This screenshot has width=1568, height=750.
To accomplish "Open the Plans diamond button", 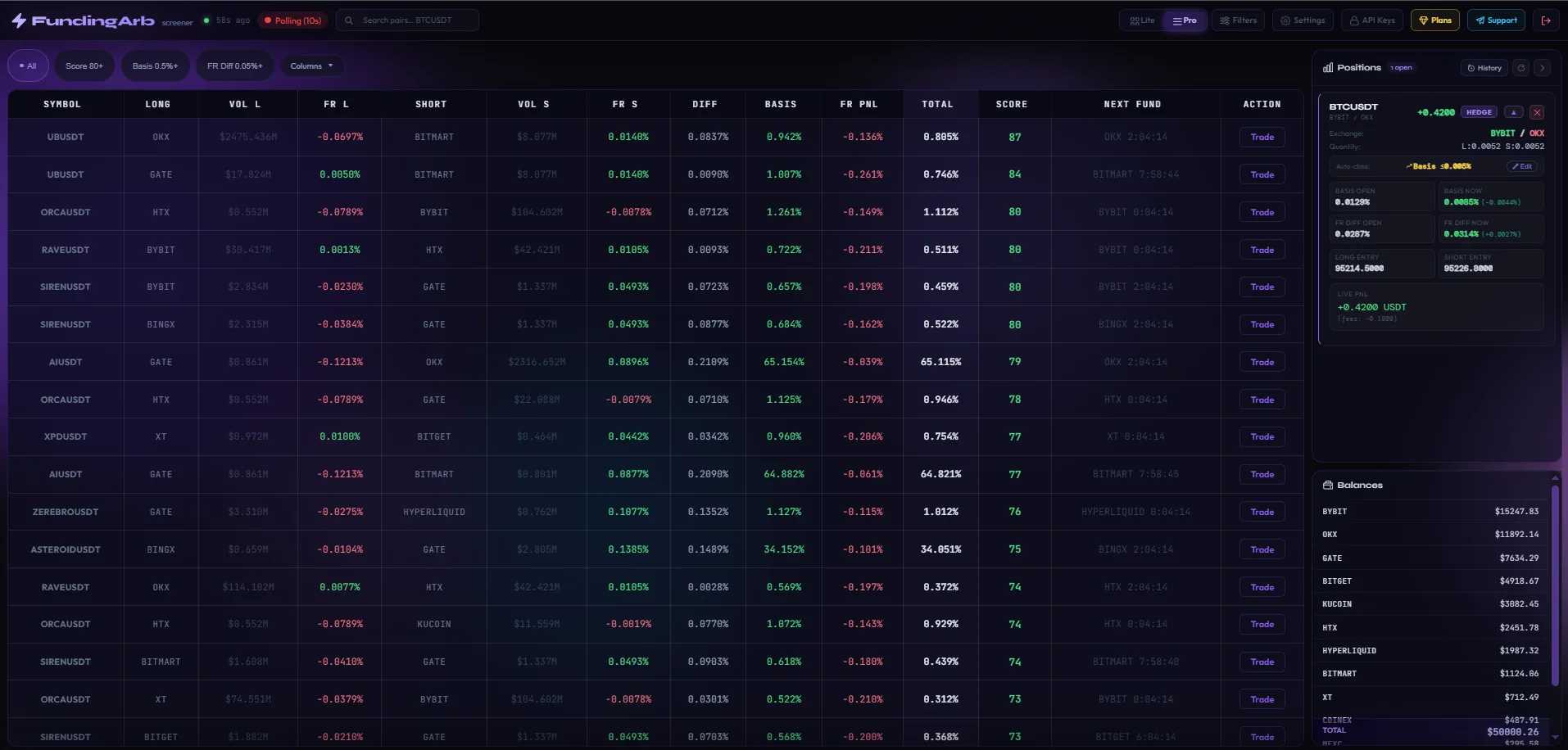I will click(x=1435, y=20).
